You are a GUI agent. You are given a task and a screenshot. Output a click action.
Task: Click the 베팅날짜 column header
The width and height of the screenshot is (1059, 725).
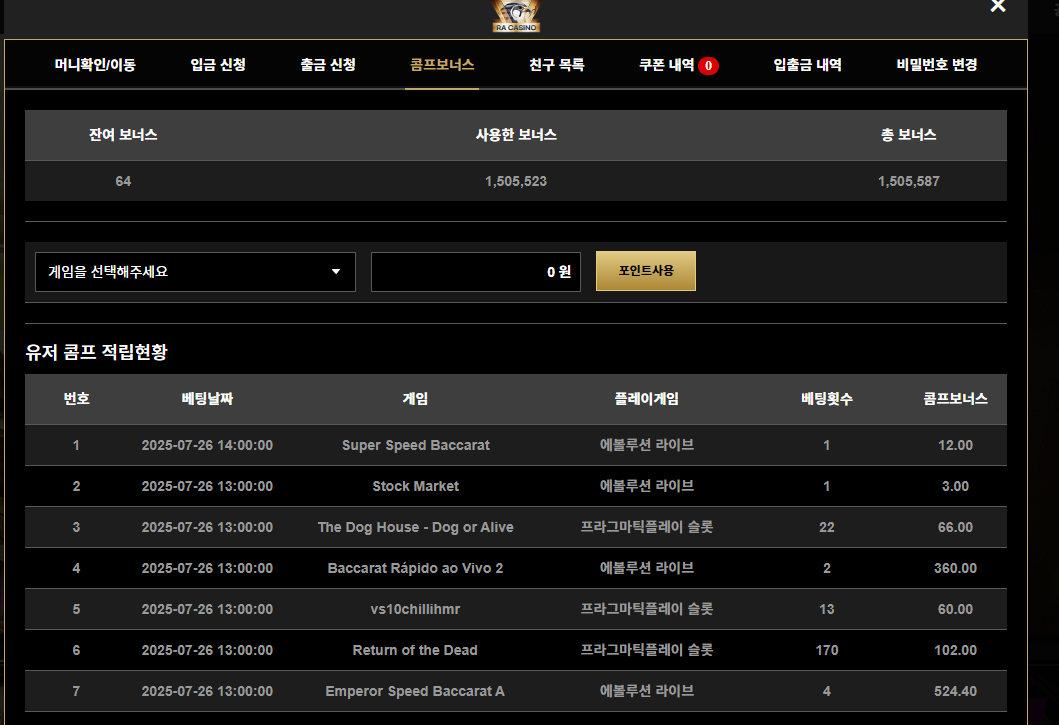point(207,399)
